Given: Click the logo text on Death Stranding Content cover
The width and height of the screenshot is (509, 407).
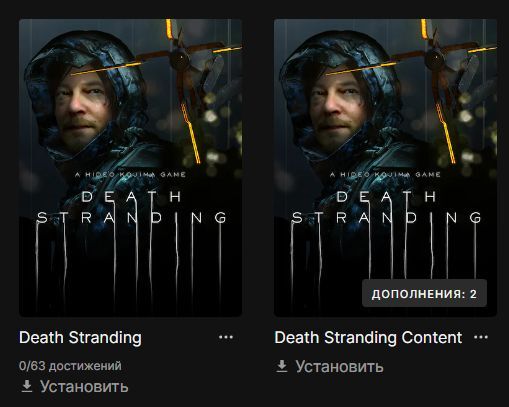Looking at the screenshot, I should coord(386,207).
